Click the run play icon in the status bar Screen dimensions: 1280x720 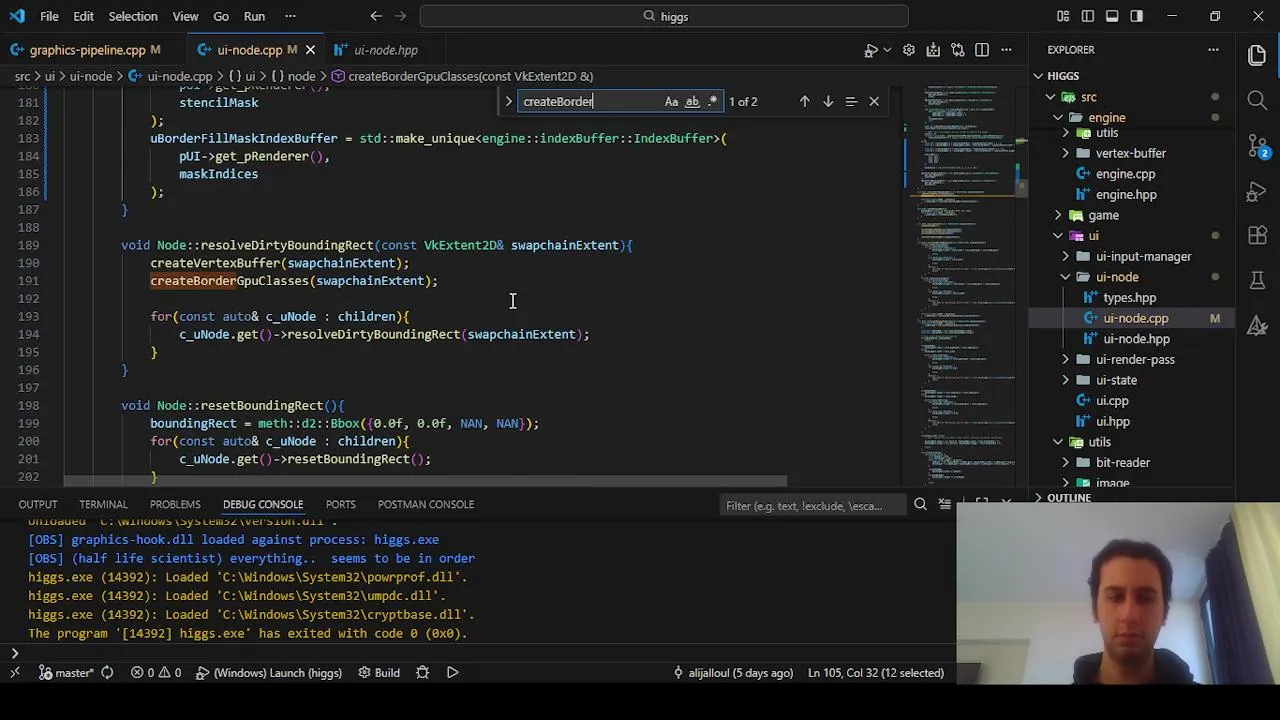452,673
